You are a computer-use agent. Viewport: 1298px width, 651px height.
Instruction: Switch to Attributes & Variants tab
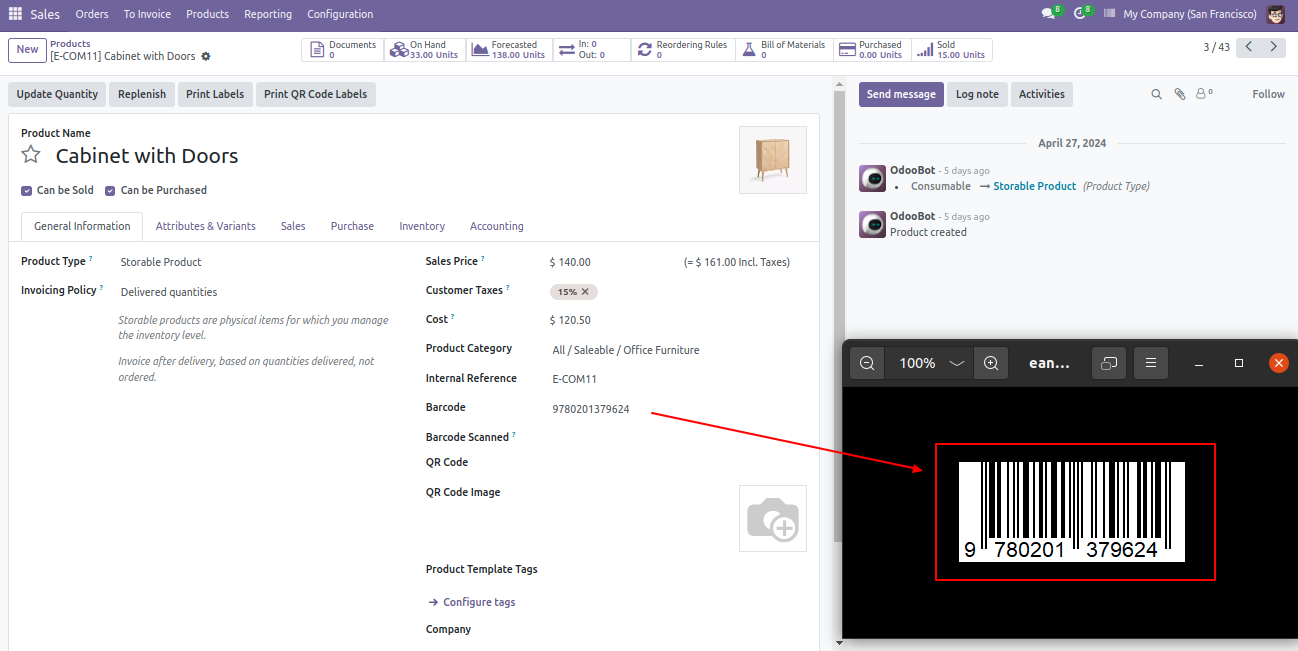pos(206,226)
